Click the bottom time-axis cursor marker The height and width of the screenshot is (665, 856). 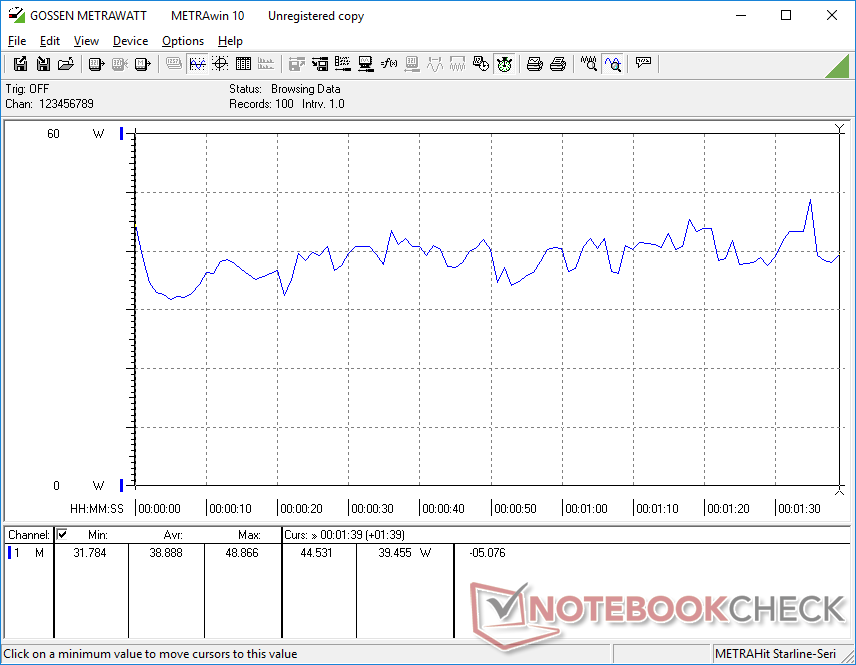pos(840,491)
